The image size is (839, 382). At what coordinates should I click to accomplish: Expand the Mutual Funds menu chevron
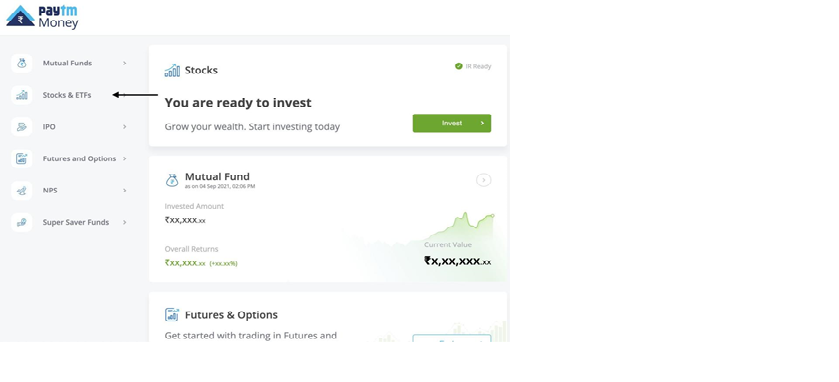pos(125,63)
